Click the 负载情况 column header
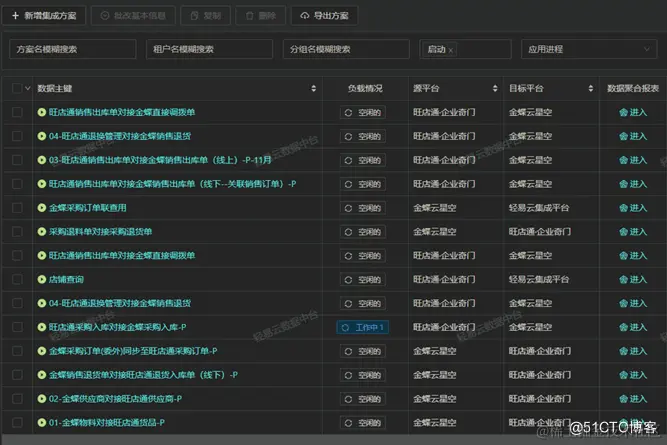Screen dimensions: 667x445 point(365,88)
